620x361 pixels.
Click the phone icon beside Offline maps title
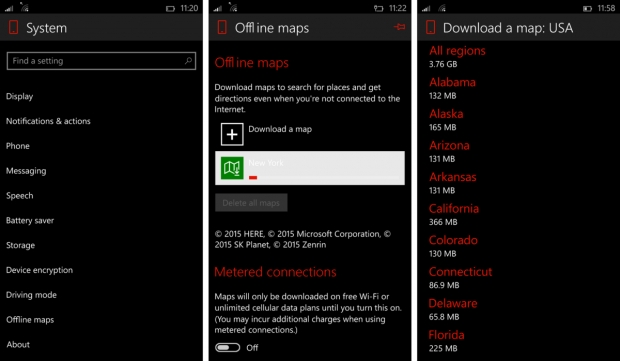tap(222, 27)
